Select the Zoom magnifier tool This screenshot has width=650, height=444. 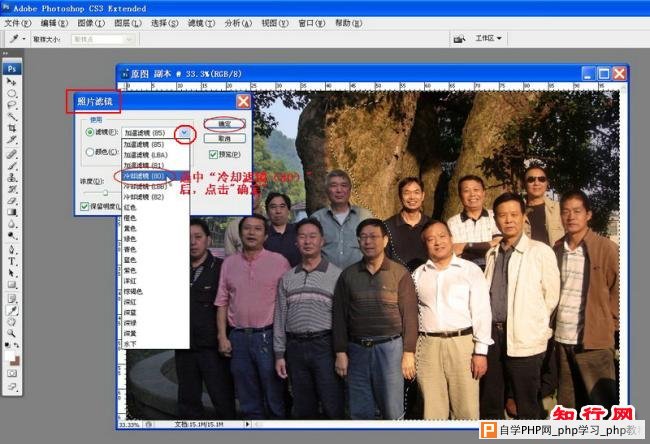[x=12, y=322]
